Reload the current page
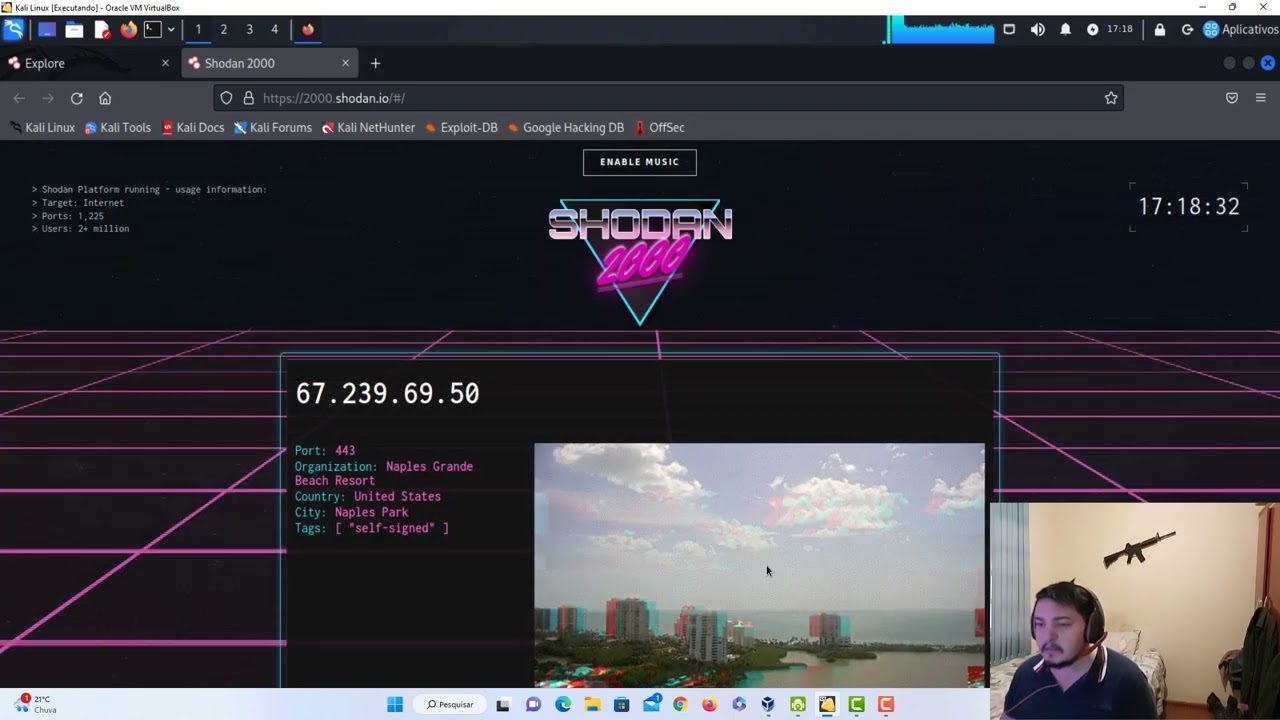The height and width of the screenshot is (720, 1280). [x=76, y=98]
